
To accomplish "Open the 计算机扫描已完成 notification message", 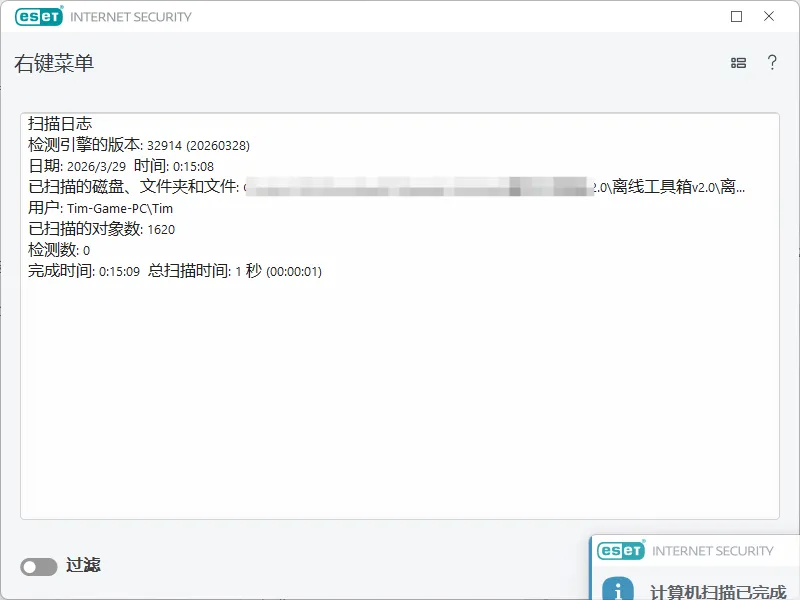I will tap(717, 592).
